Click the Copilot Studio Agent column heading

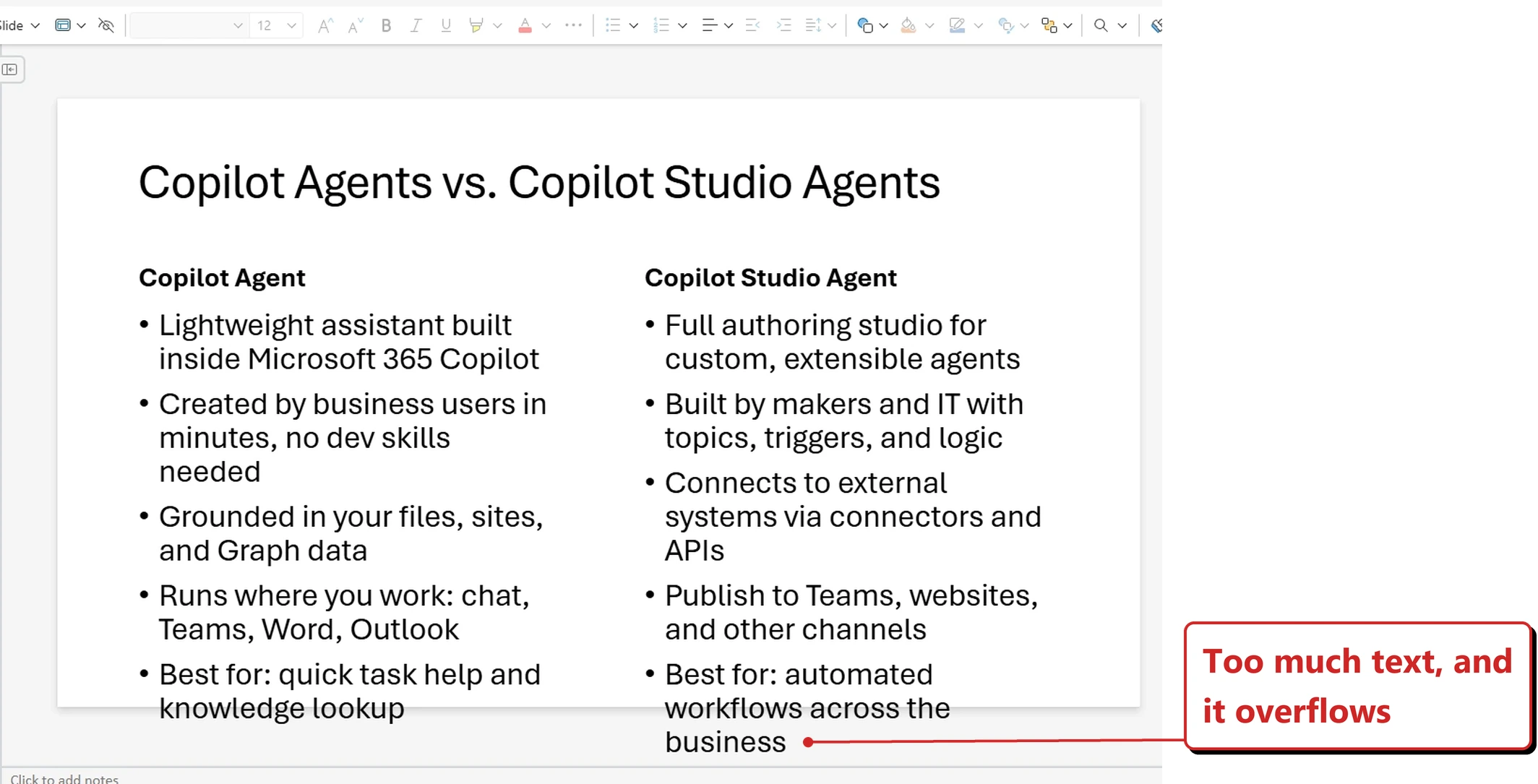point(770,278)
